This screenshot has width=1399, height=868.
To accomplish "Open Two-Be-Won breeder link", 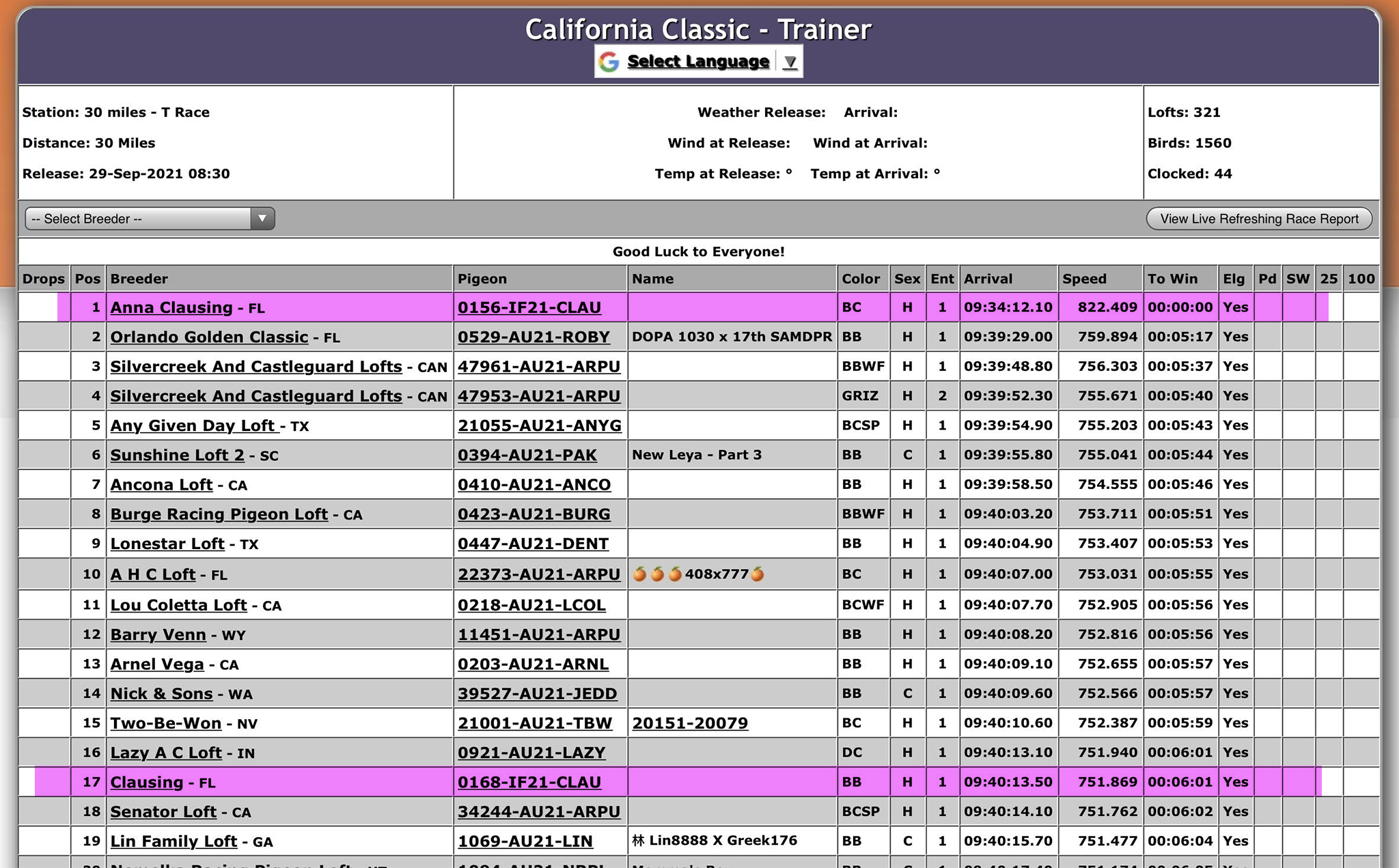I will pos(166,723).
